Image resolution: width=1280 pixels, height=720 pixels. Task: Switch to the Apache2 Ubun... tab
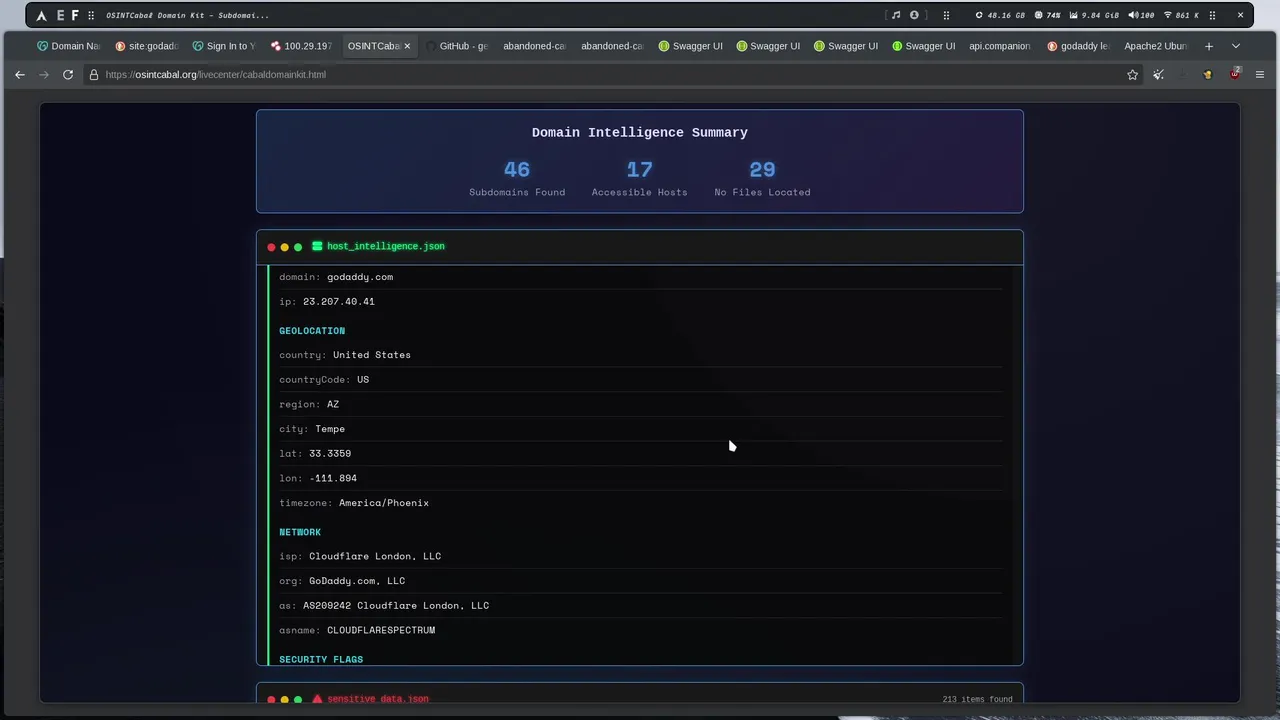(x=1155, y=46)
